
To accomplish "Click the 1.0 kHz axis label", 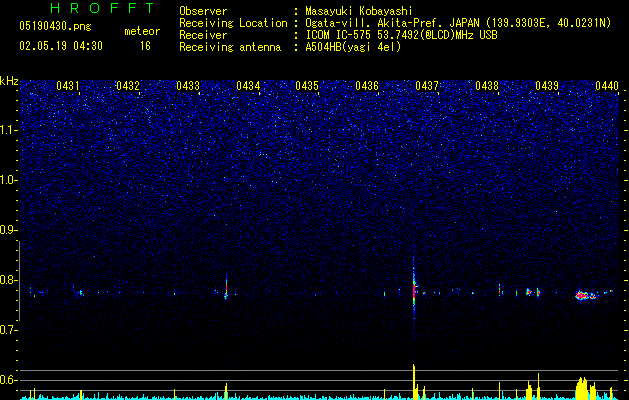I will [9, 180].
